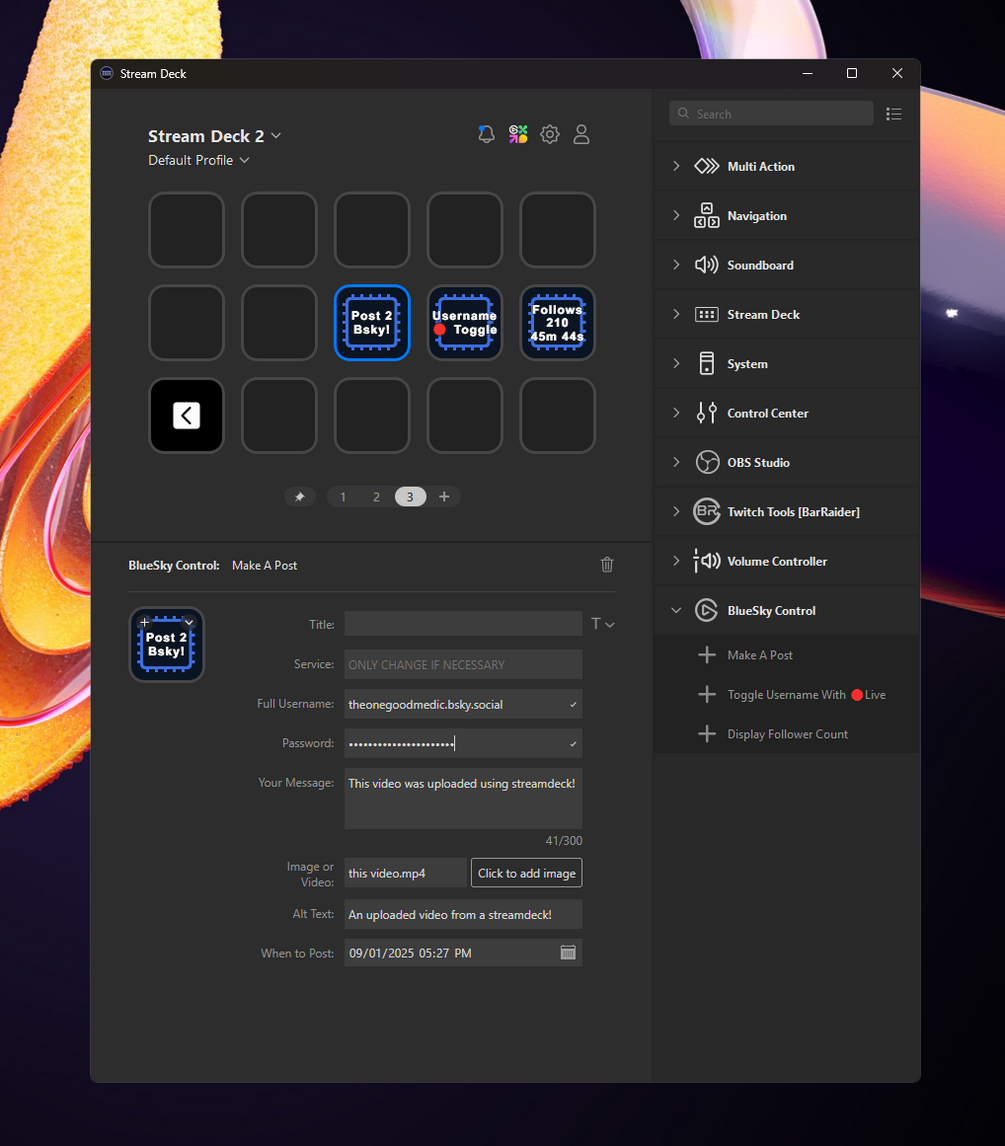Add Display Follower Count plus icon
The height and width of the screenshot is (1146, 1005).
(707, 734)
